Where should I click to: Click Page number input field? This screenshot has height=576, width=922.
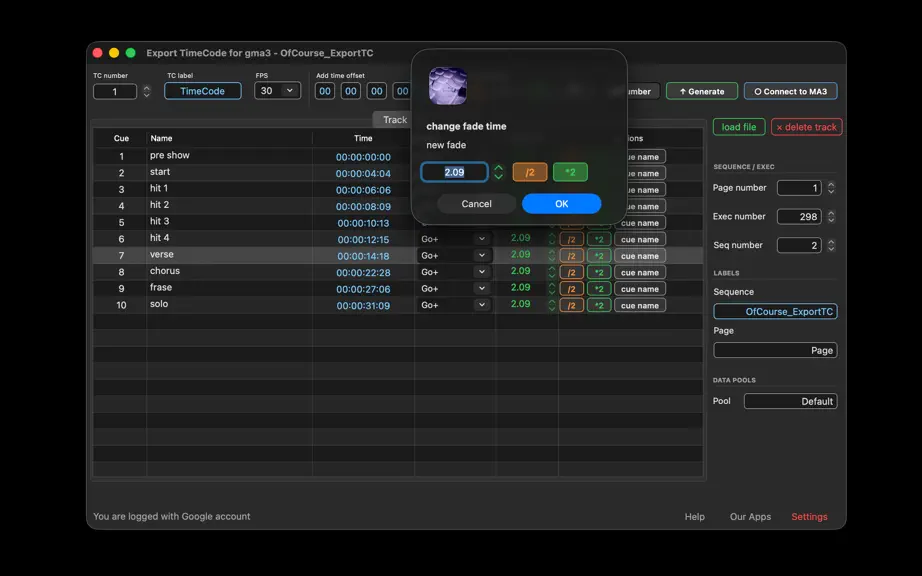[x=799, y=187]
